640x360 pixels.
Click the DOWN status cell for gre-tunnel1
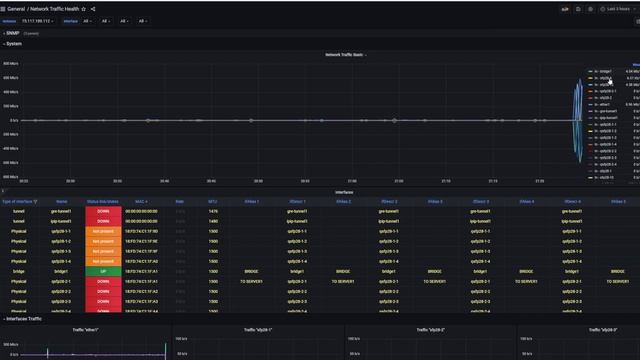pyautogui.click(x=103, y=211)
